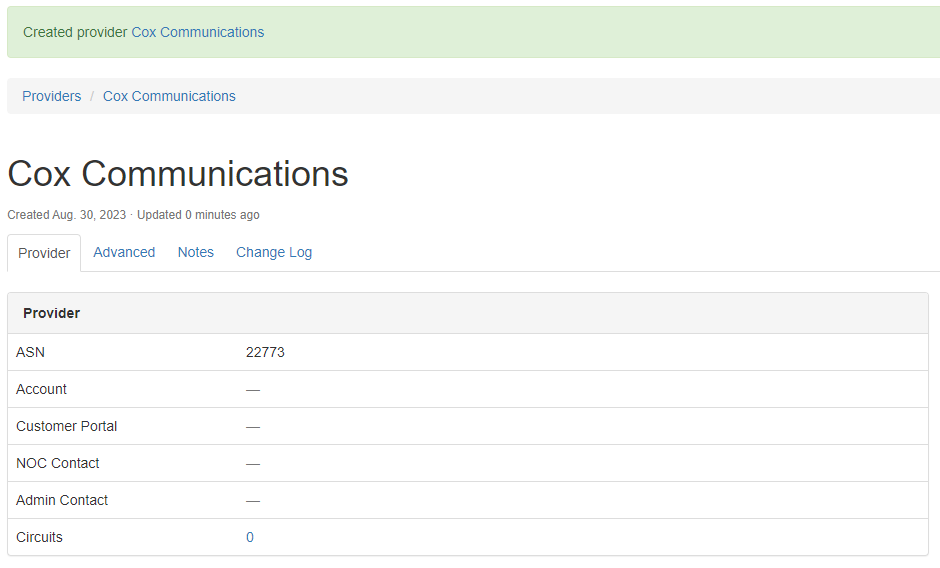
Task: Select the Account row label
Action: click(42, 389)
